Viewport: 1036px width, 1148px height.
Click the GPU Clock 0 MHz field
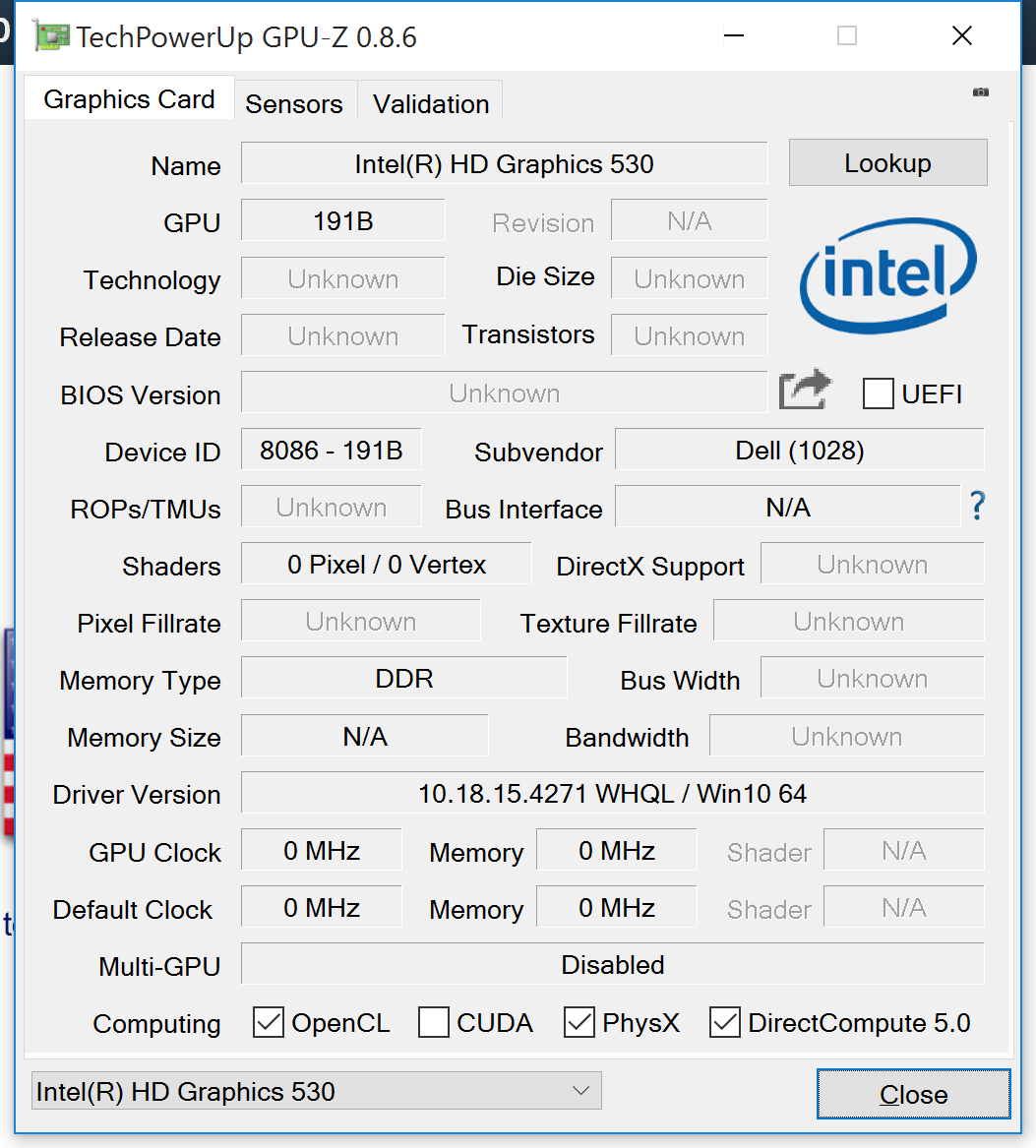(322, 850)
